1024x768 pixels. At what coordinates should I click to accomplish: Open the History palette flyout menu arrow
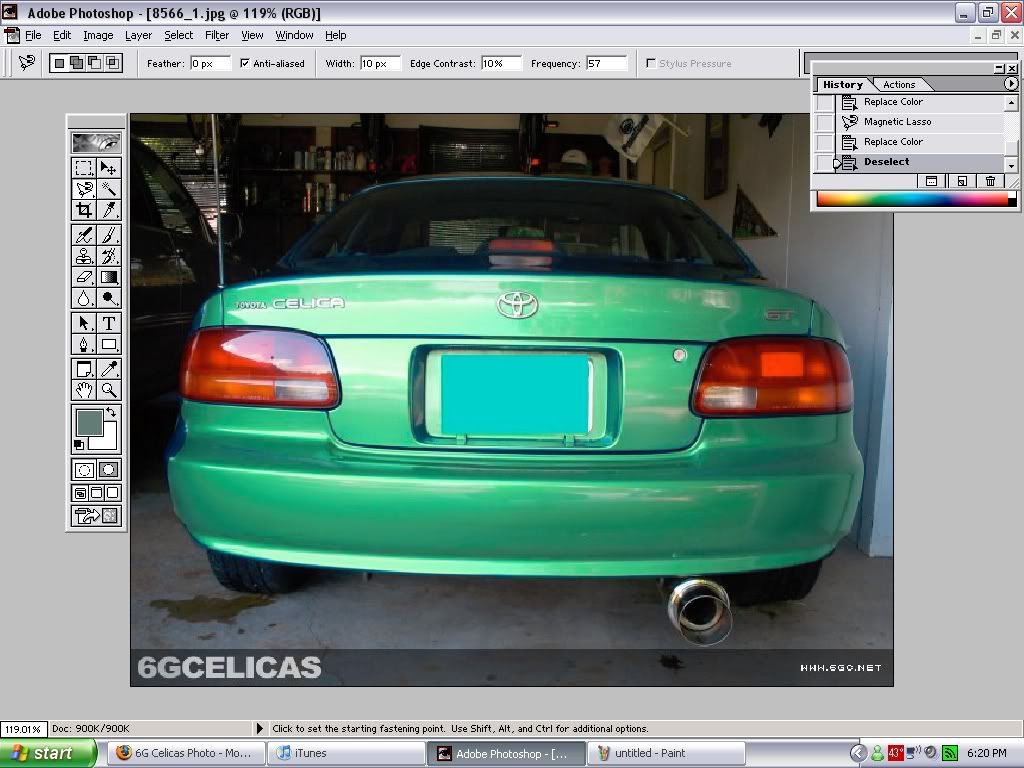pos(1010,84)
